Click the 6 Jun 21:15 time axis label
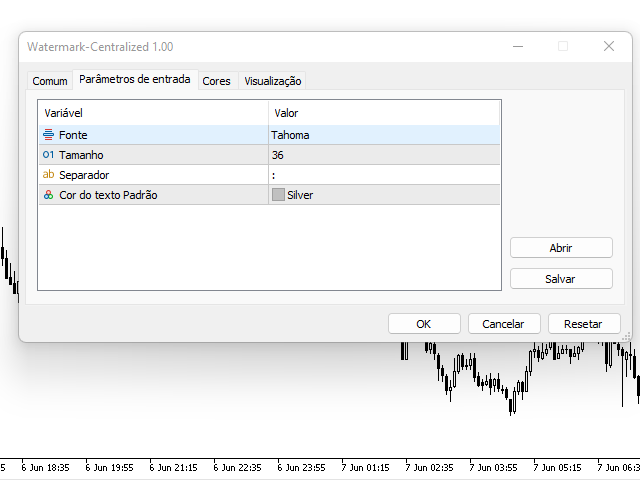 (173, 467)
